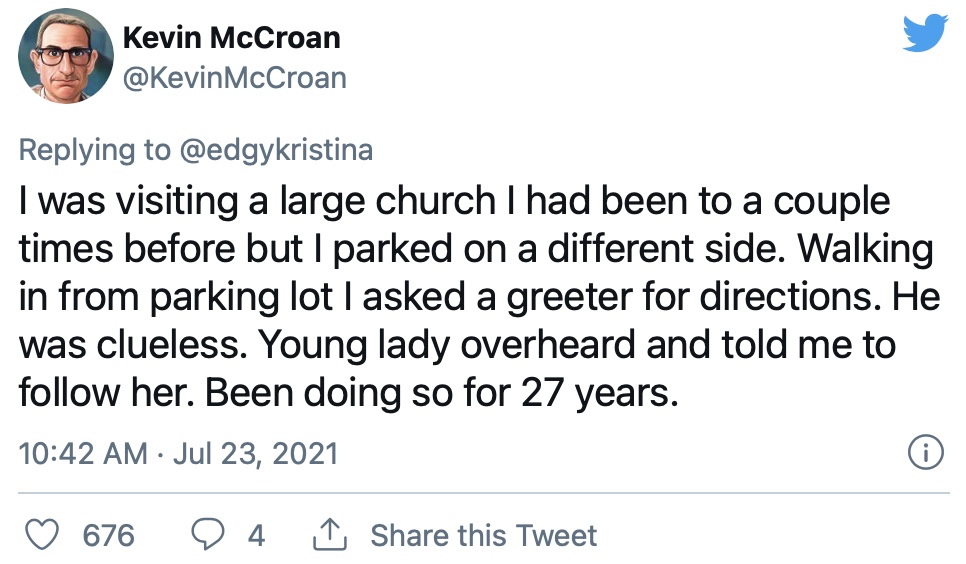This screenshot has height=564, width=966.
Task: Click the 10:42 AM timestamp
Action: click(83, 454)
